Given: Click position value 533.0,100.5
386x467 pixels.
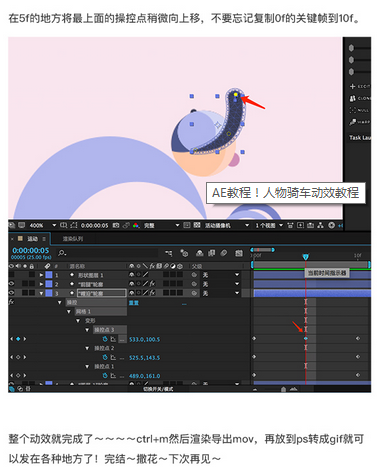Looking at the screenshot, I should 144,339.
